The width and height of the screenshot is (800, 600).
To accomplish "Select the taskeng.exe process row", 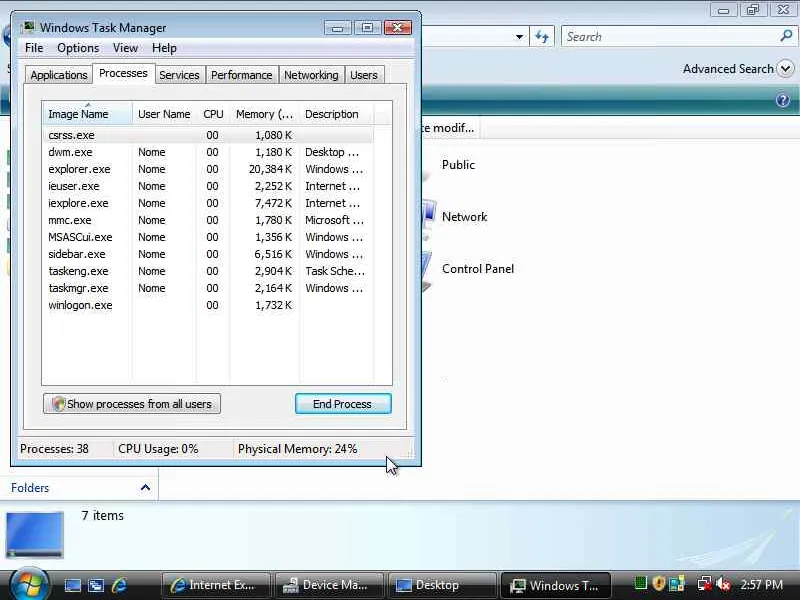I will (x=208, y=271).
